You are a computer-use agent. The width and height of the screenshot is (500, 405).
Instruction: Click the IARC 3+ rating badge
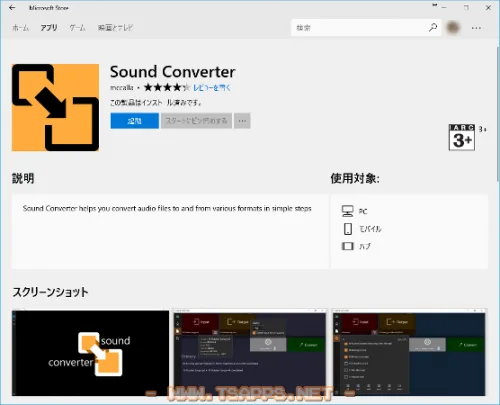[462, 137]
